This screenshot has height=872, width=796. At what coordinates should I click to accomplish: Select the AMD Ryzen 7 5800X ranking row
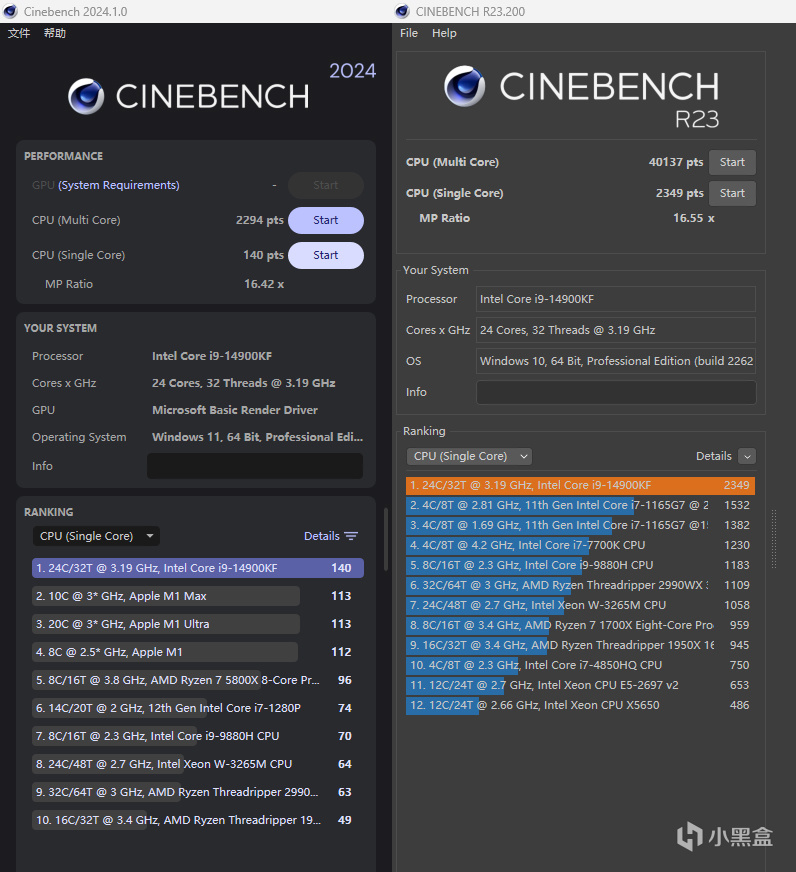click(x=198, y=680)
